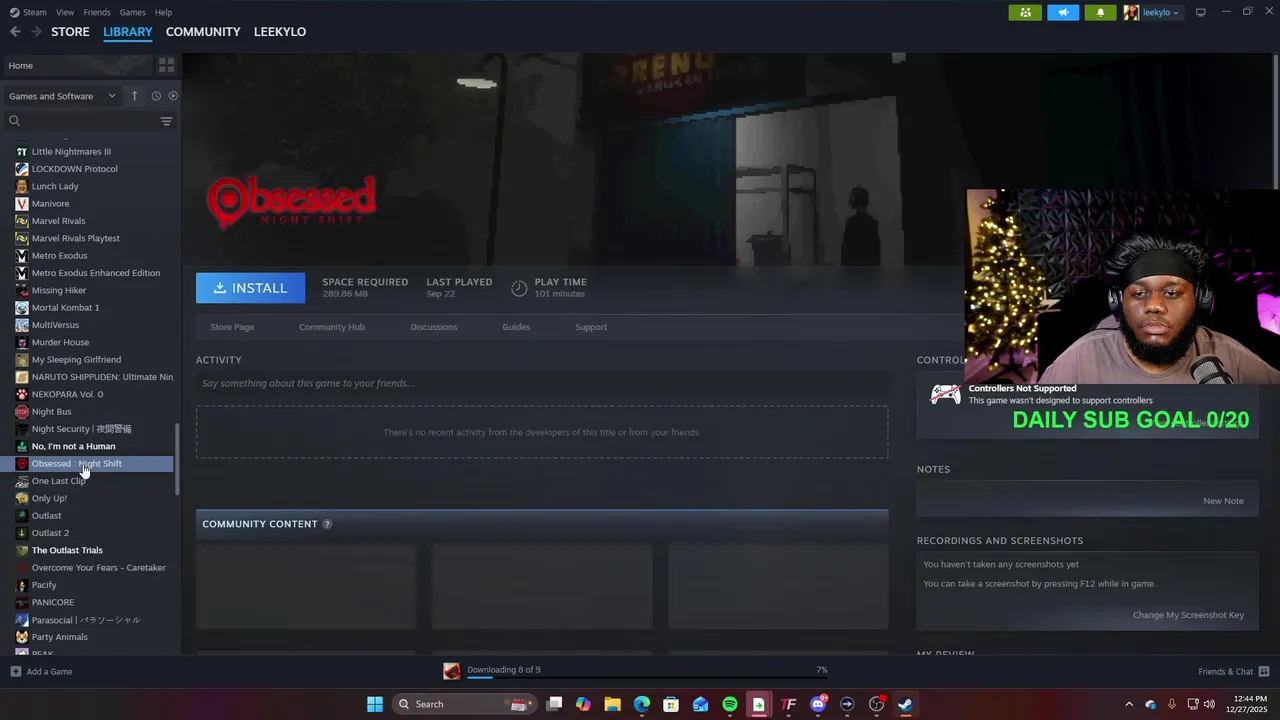Click the PANICORE game icon
This screenshot has width=1280, height=720.
point(22,602)
